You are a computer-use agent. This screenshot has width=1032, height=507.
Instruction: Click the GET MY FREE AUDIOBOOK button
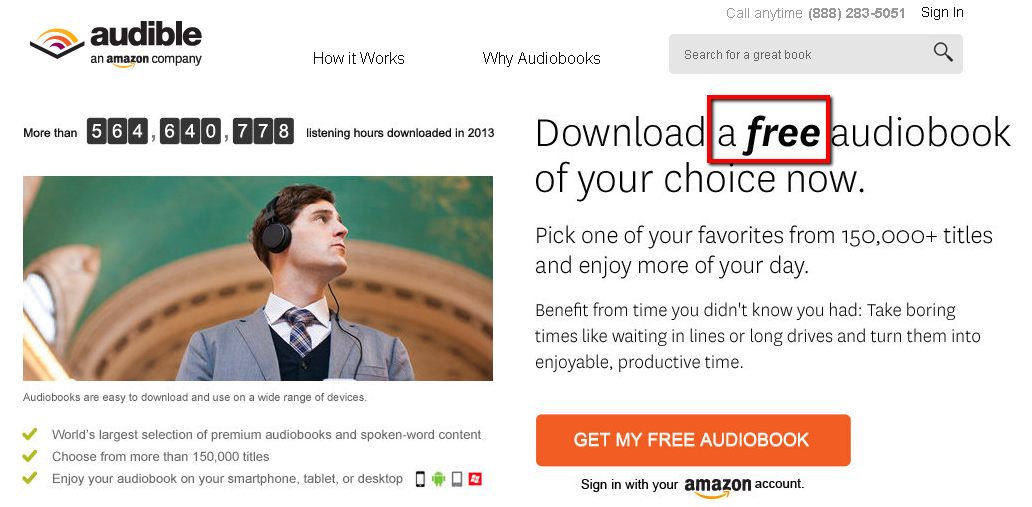[693, 440]
